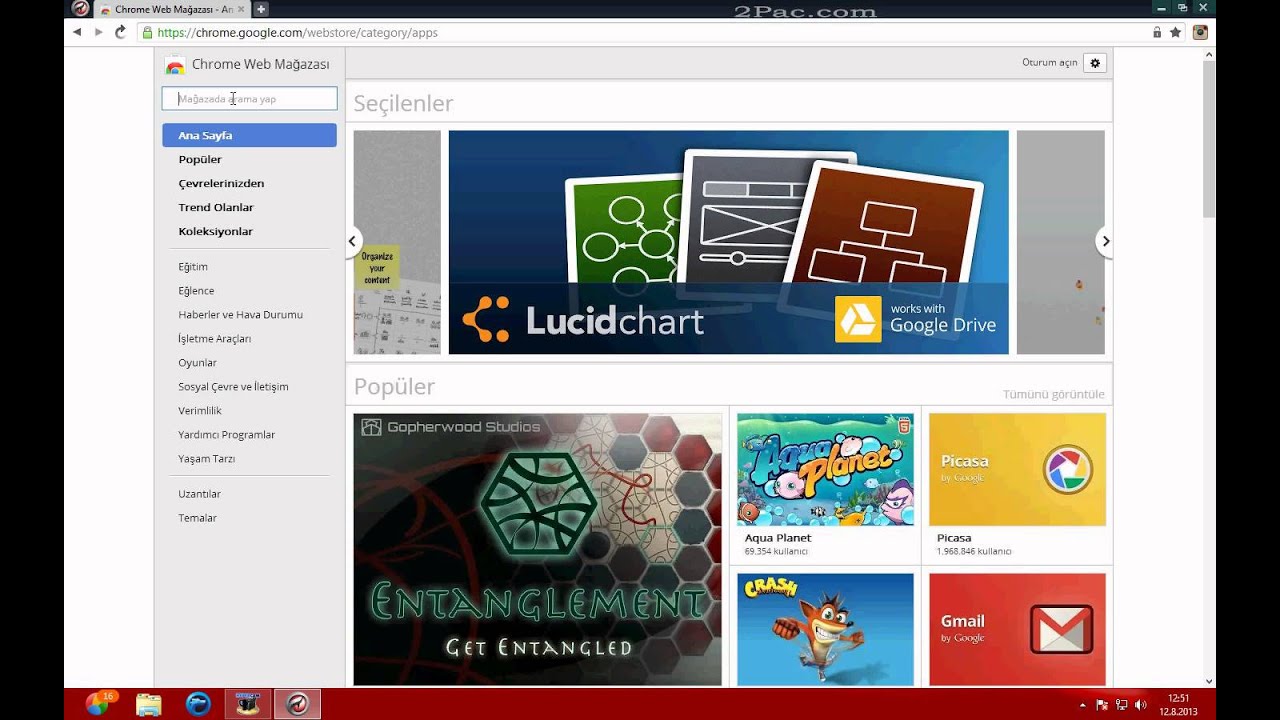Viewport: 1280px width, 720px height.
Task: Open File Explorer from taskbar
Action: point(148,704)
